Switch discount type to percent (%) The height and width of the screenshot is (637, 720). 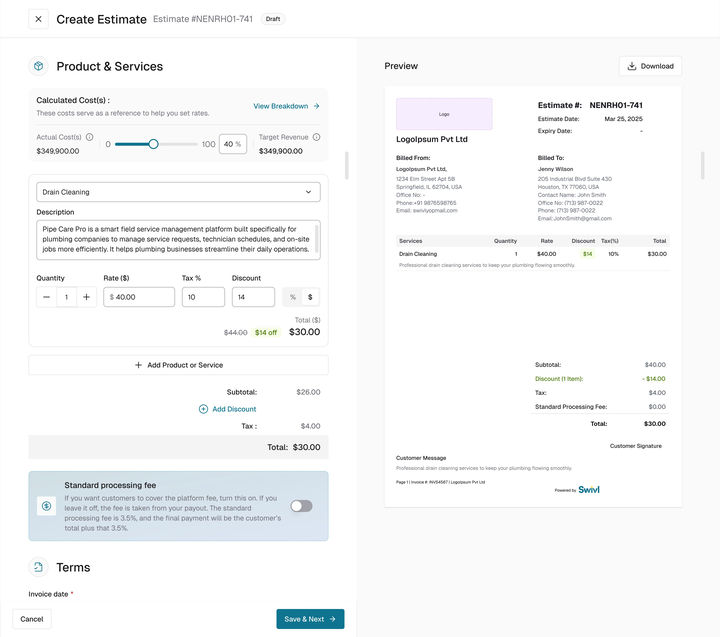pyautogui.click(x=292, y=297)
